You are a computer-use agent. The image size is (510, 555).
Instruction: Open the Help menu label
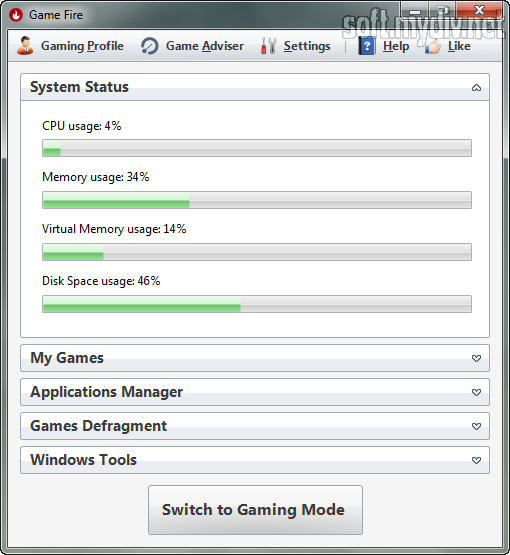pyautogui.click(x=396, y=46)
